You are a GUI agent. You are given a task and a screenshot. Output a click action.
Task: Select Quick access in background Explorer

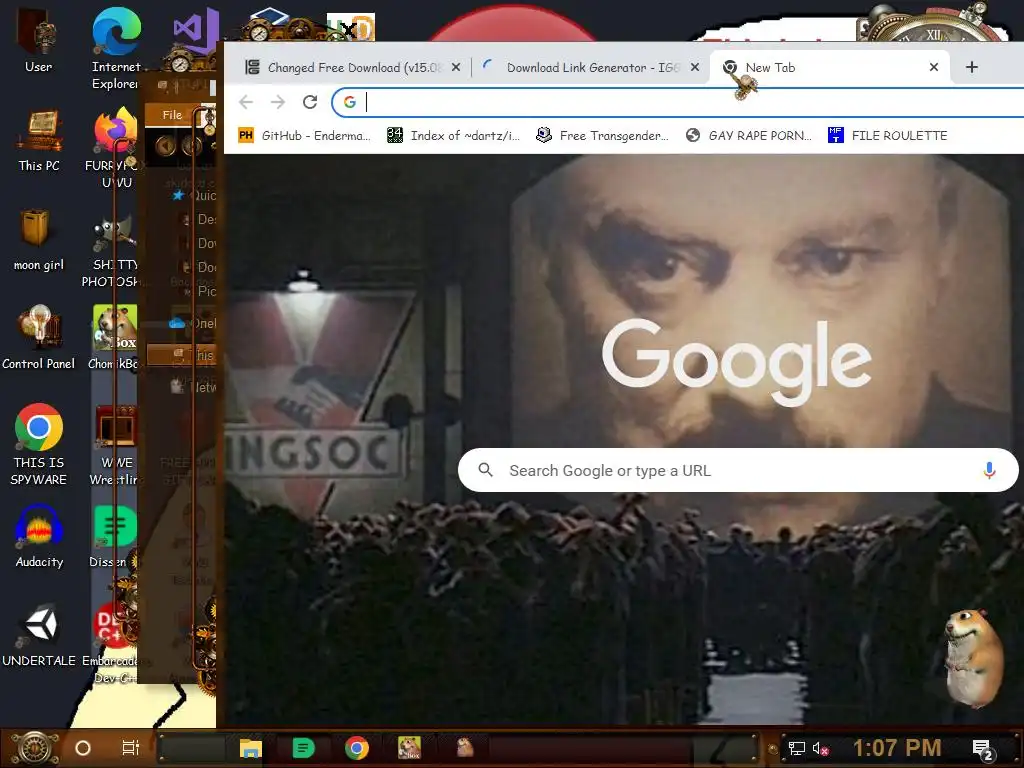(x=195, y=195)
